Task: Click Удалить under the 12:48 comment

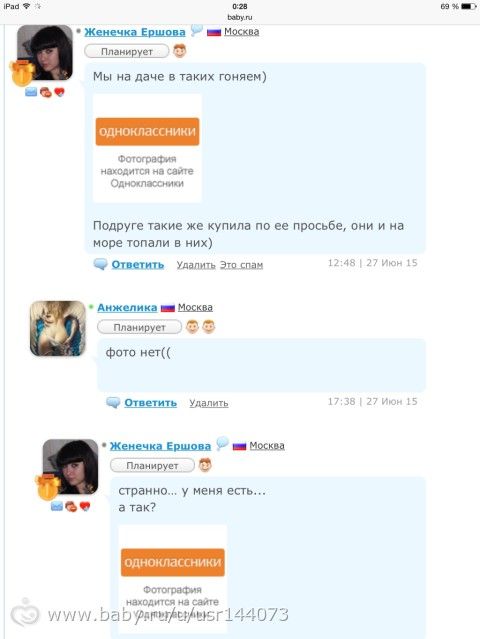Action: coord(196,265)
